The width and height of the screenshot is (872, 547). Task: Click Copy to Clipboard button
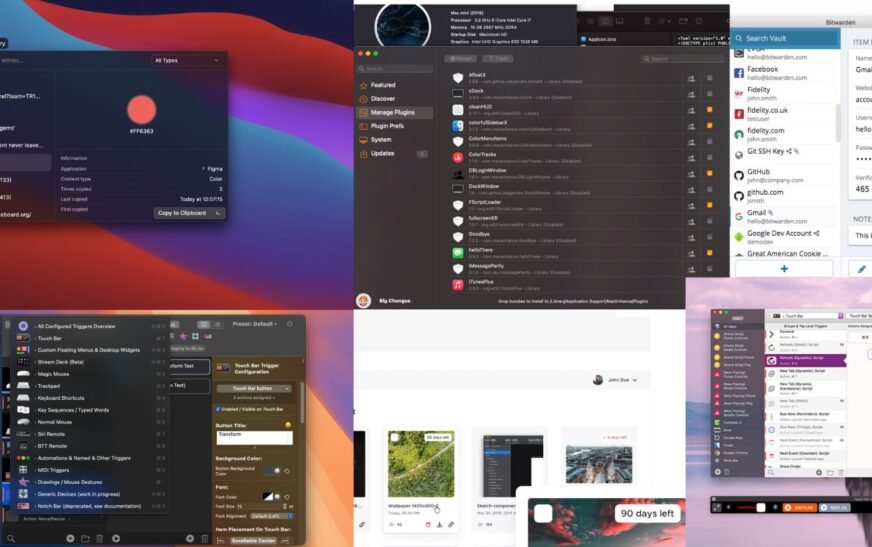pos(189,213)
